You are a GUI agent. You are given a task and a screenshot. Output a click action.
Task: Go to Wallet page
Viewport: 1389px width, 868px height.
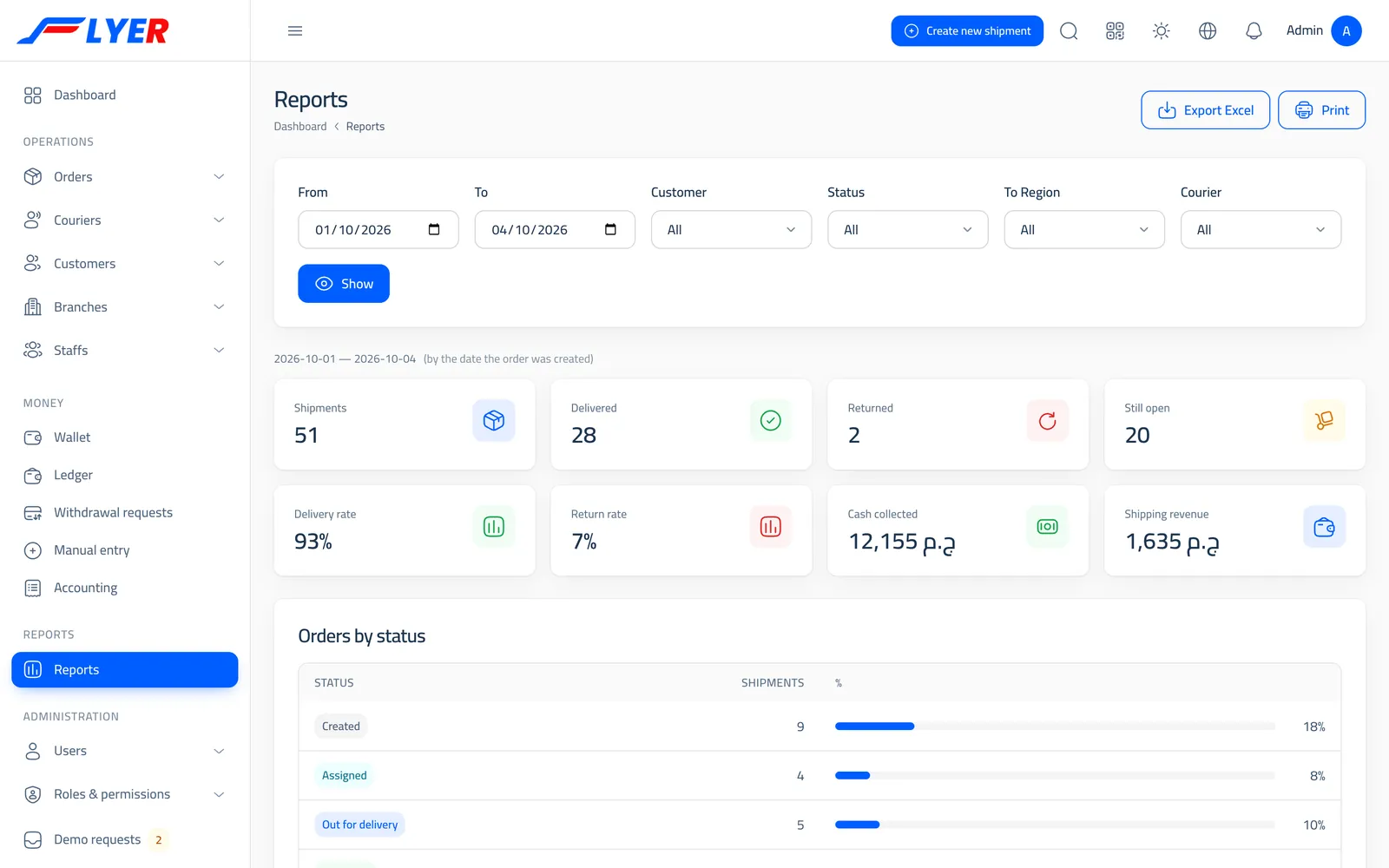pyautogui.click(x=124, y=437)
